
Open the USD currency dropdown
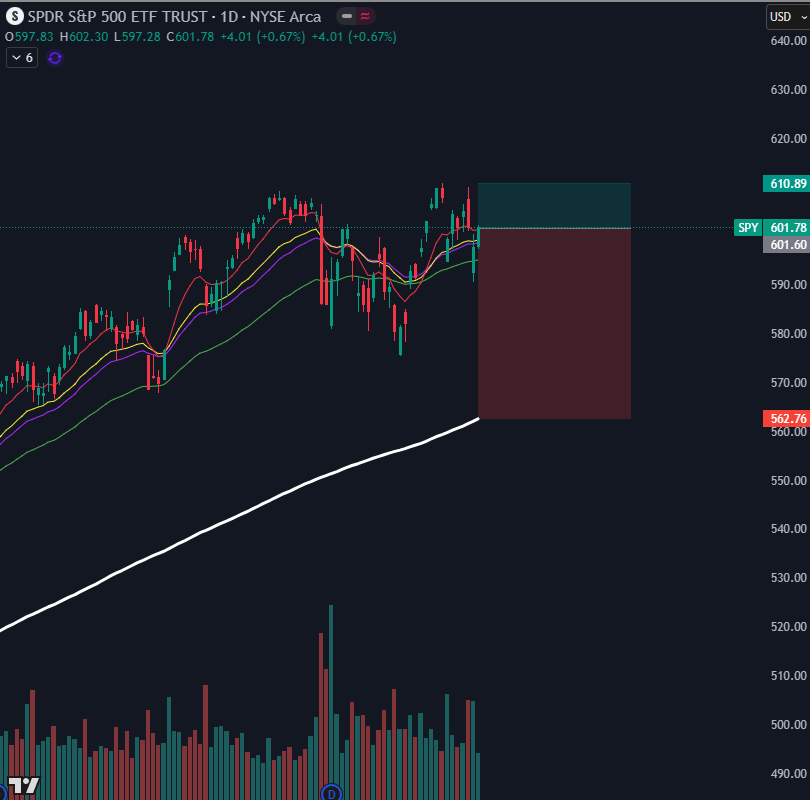[x=788, y=17]
